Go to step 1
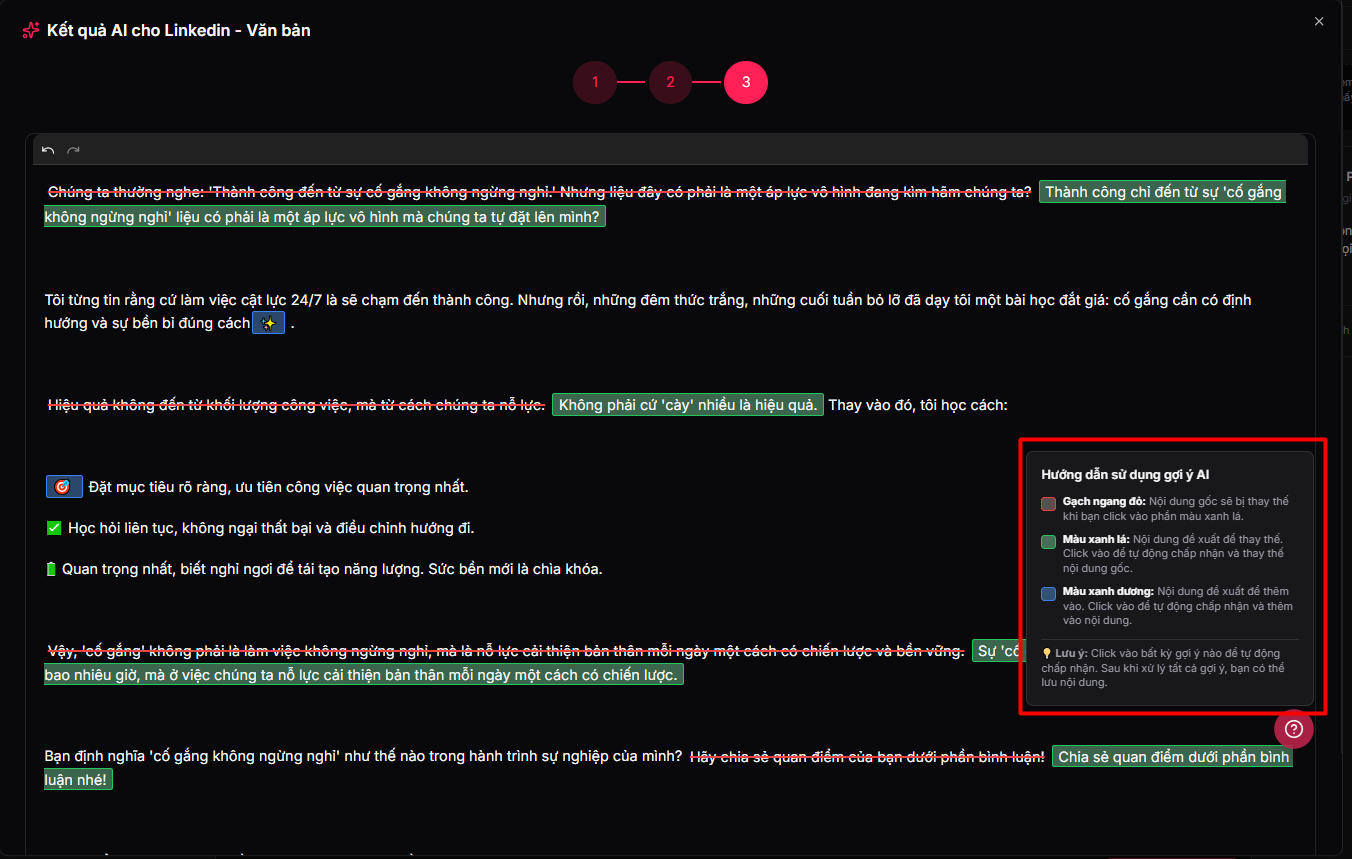Image resolution: width=1352 pixels, height=859 pixels. [595, 82]
